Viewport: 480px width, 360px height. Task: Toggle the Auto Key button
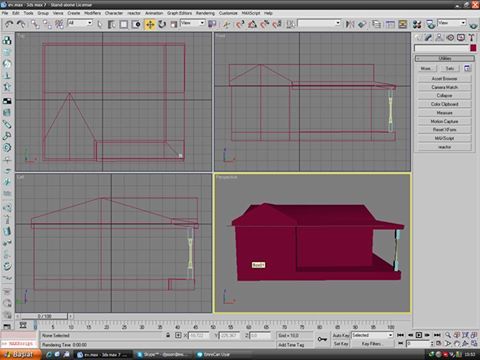pos(341,335)
